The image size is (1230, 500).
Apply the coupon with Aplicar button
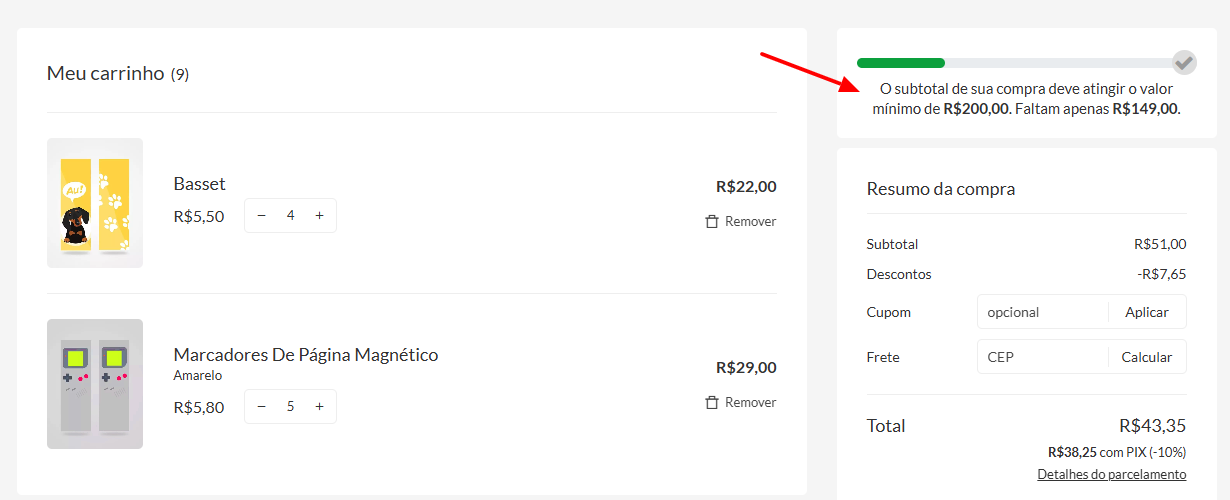(1146, 312)
